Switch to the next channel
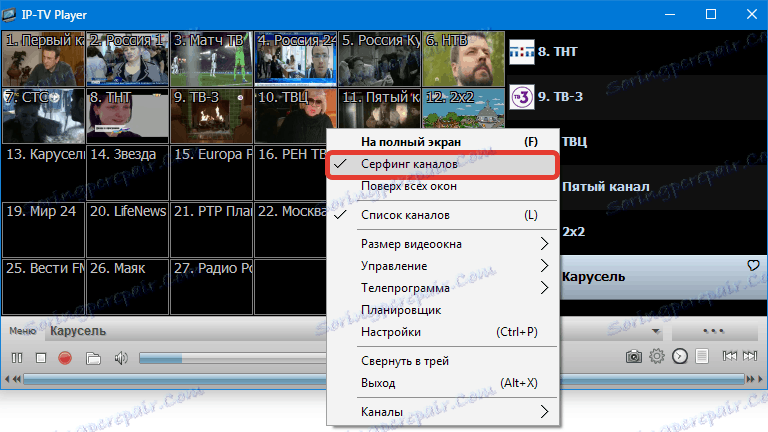 pos(750,356)
